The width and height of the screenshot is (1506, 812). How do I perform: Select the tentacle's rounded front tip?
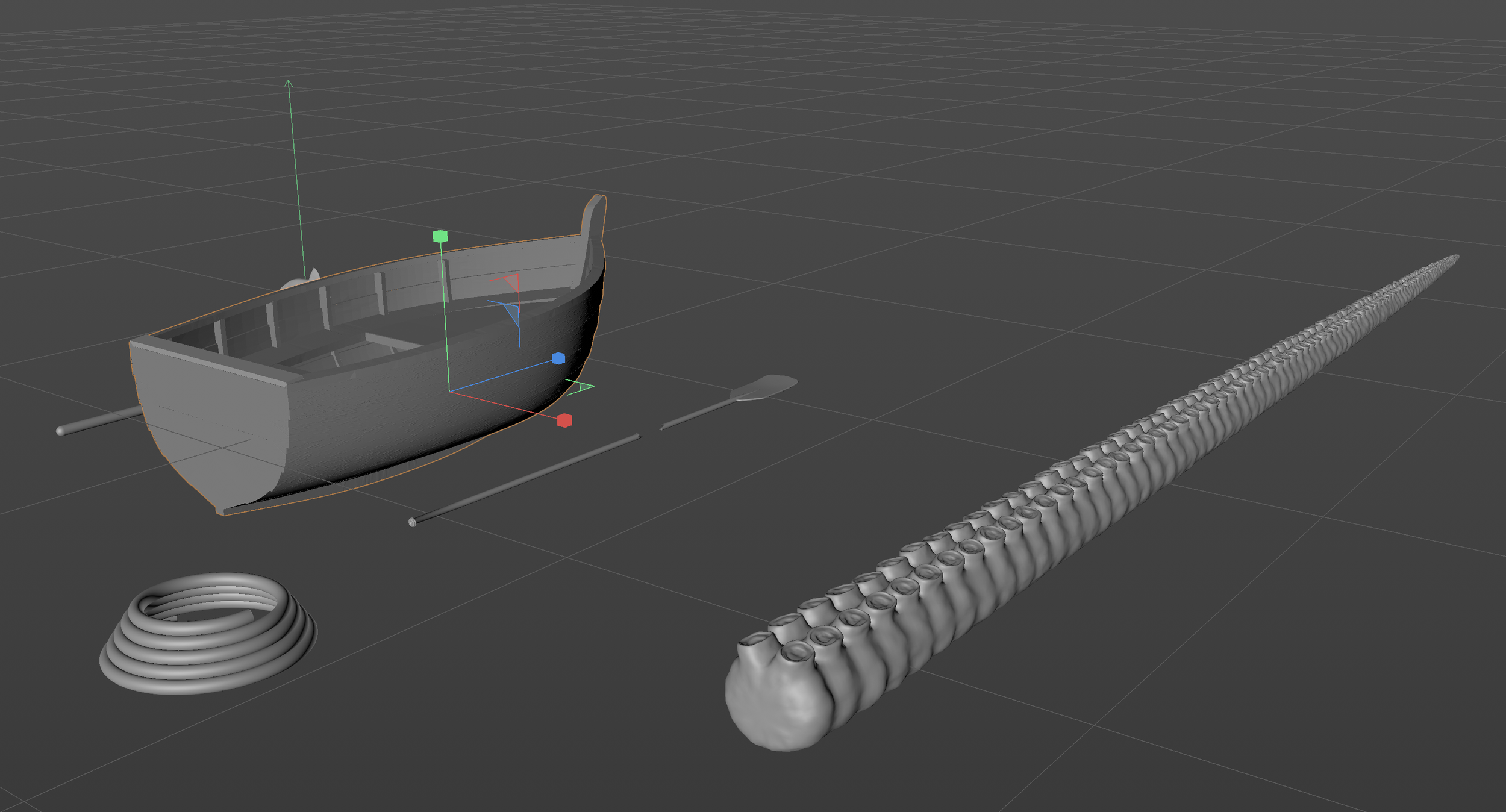(774, 708)
